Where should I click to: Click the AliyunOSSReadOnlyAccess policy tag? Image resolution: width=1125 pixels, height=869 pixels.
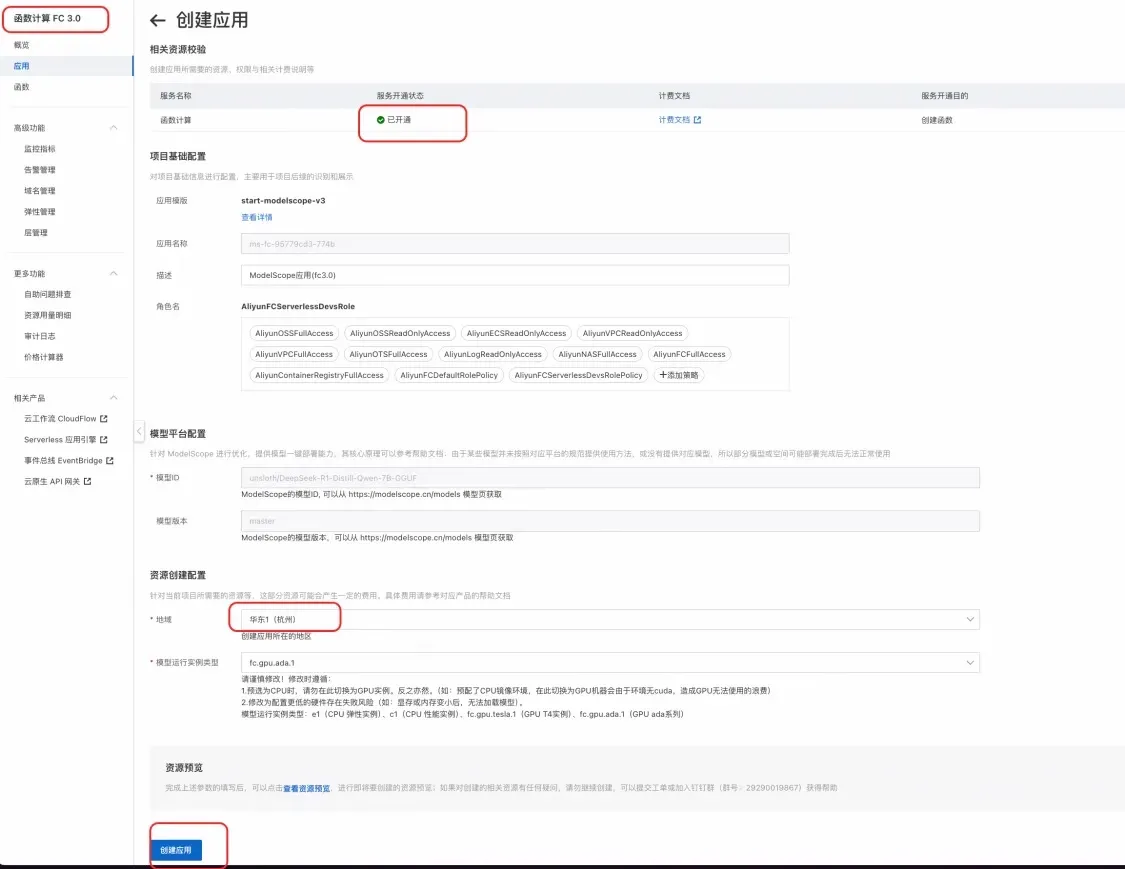[x=400, y=333]
